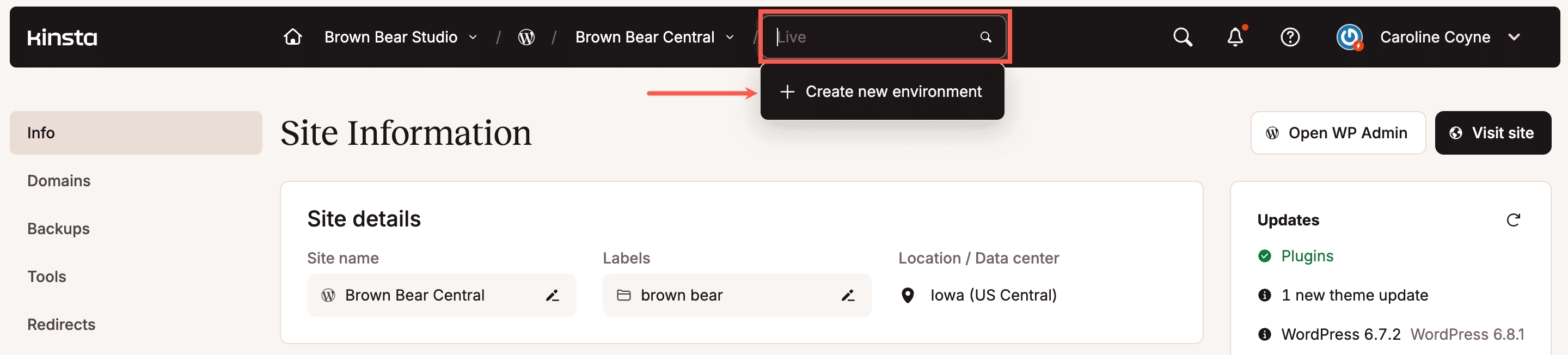Open the Domains sidebar section

[x=59, y=181]
